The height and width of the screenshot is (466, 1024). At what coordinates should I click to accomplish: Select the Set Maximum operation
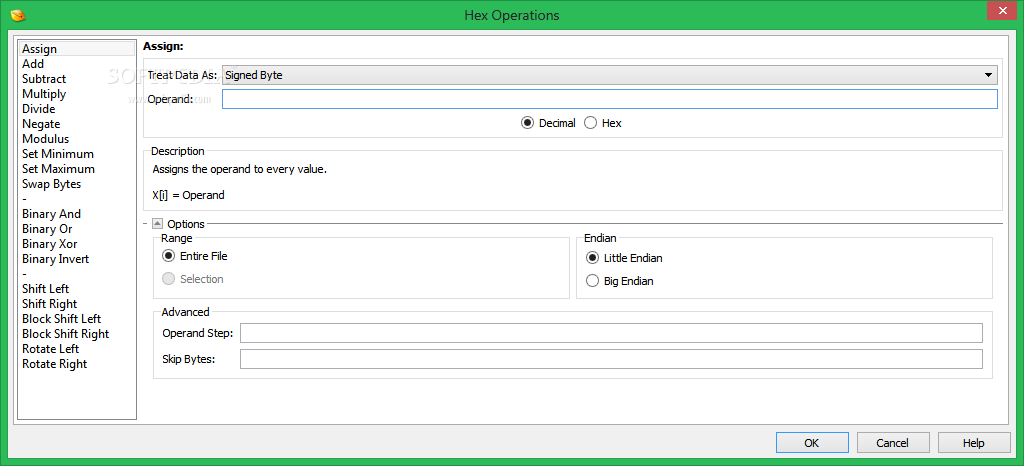(77, 169)
